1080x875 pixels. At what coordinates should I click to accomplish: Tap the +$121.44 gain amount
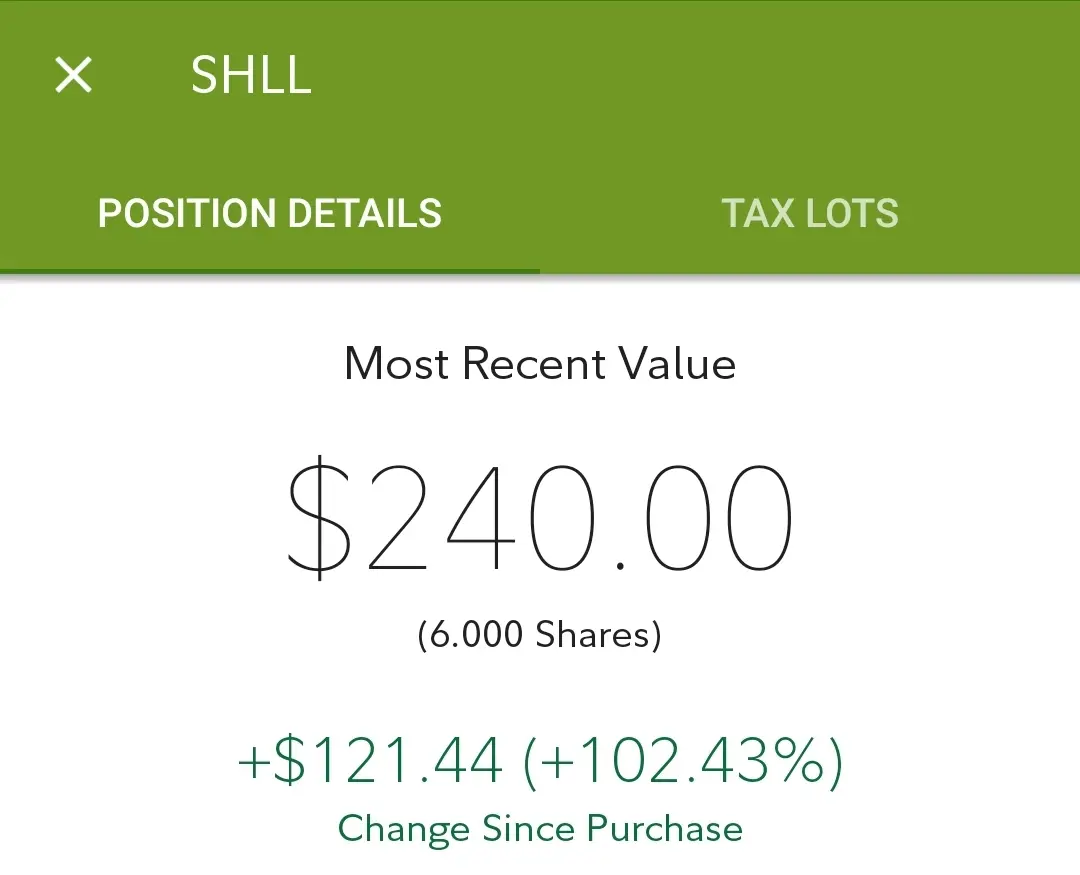[x=370, y=761]
